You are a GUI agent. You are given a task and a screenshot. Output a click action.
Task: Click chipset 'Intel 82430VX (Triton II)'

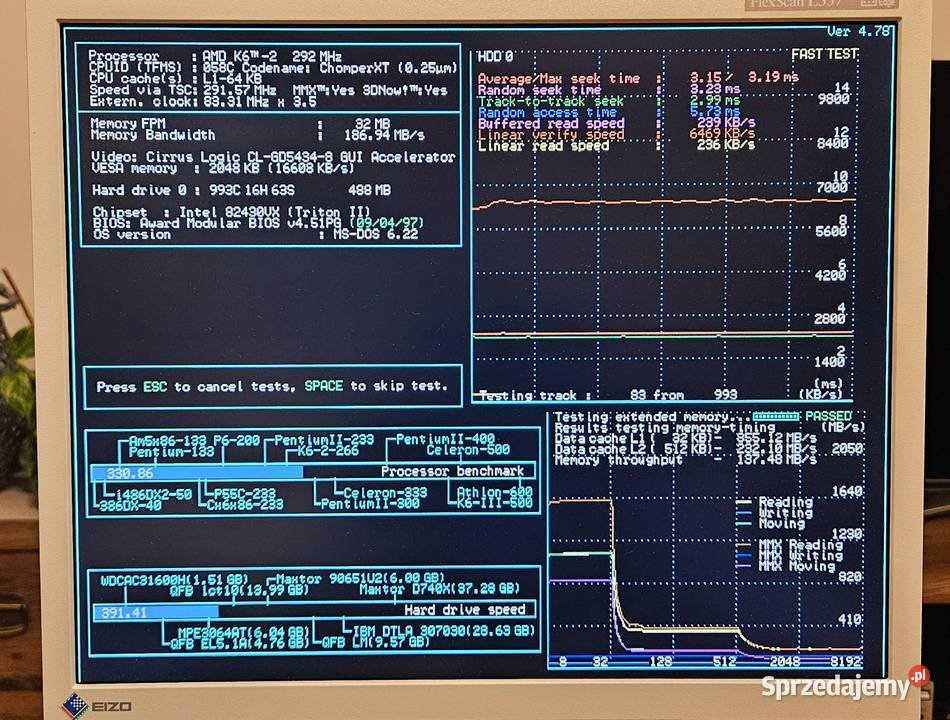pyautogui.click(x=274, y=212)
